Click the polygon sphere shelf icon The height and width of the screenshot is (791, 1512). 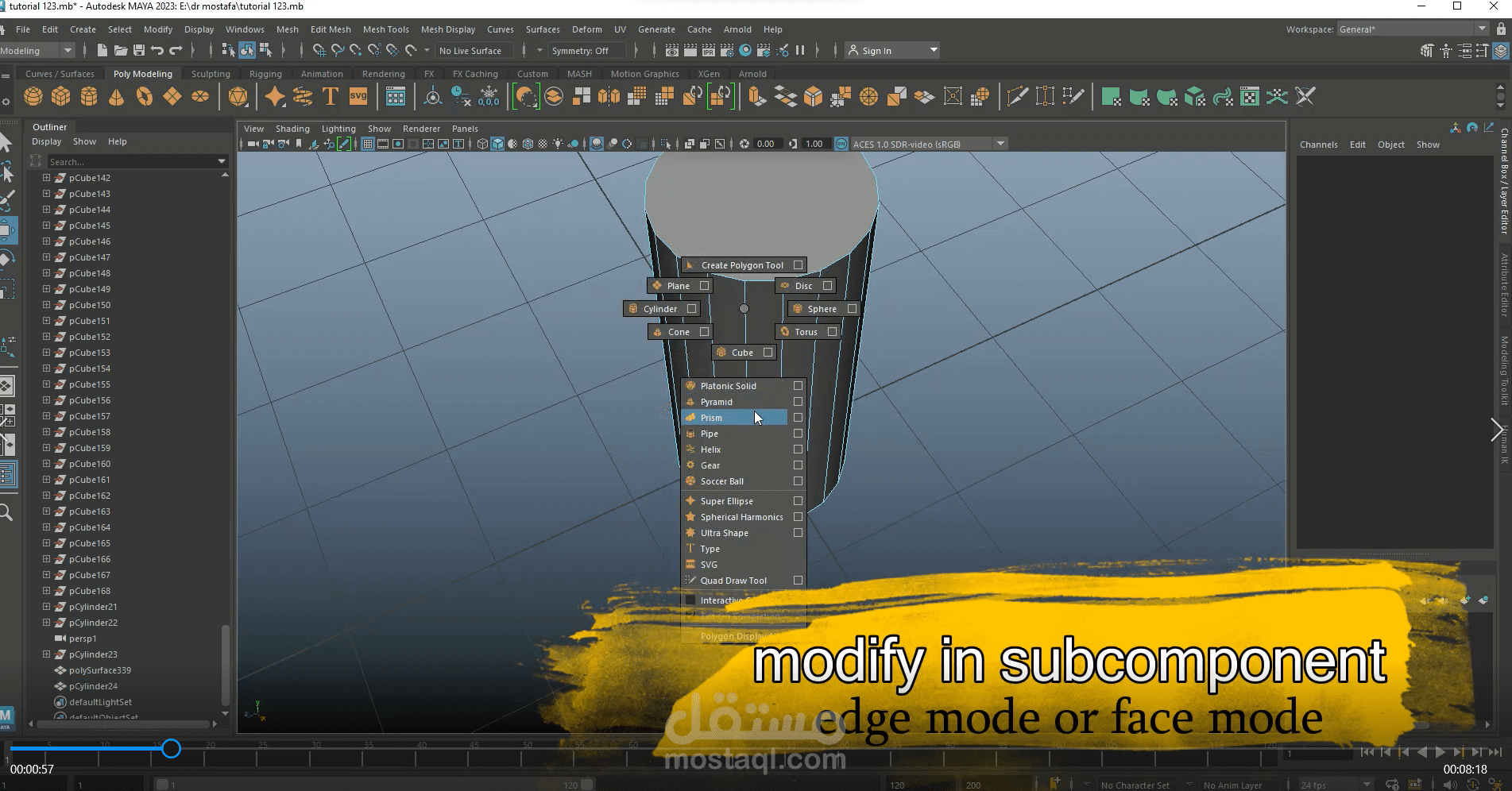pyautogui.click(x=33, y=97)
